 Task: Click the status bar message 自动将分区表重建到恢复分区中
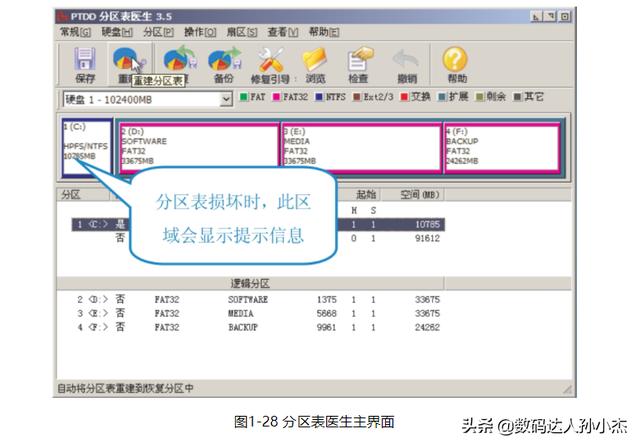click(x=125, y=388)
